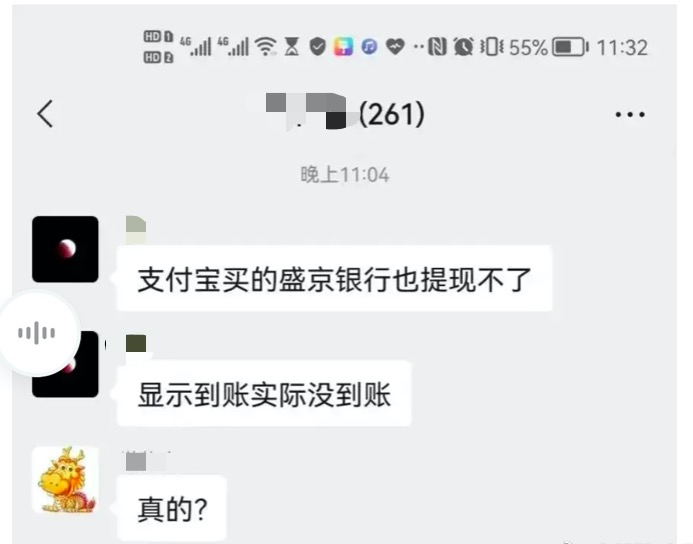Tap the vibrate mode status icon
Viewport: 693px width, 544px height.
click(x=491, y=47)
